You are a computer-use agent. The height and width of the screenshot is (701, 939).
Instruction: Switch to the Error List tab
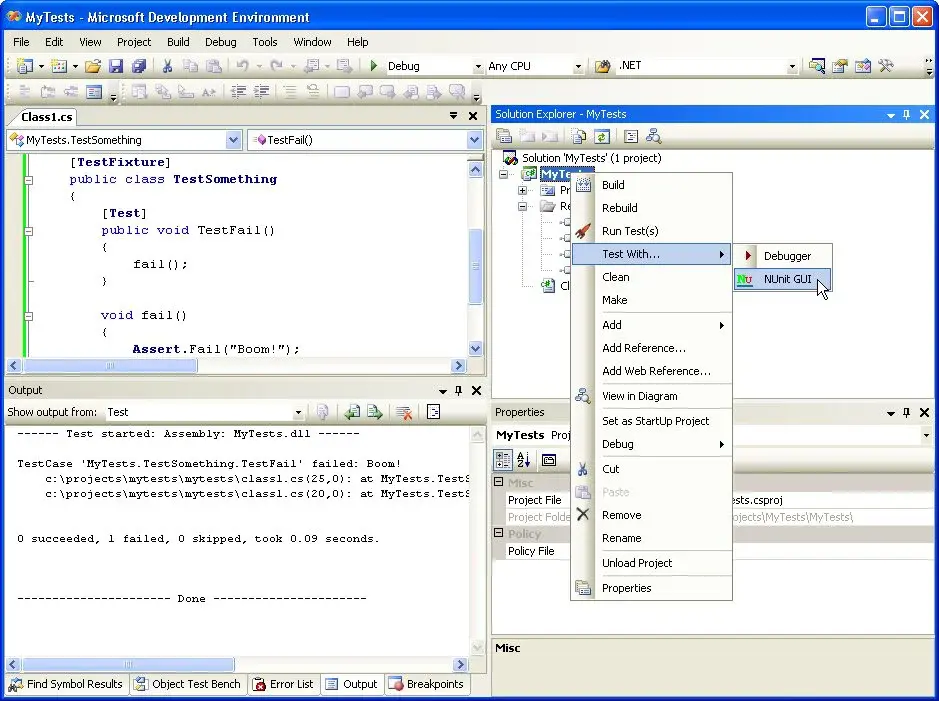[283, 684]
